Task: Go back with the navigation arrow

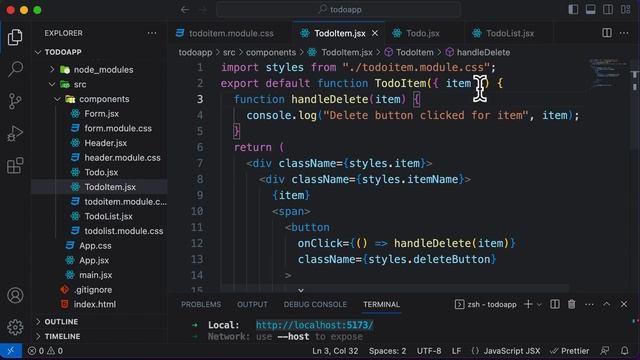Action: (185, 9)
